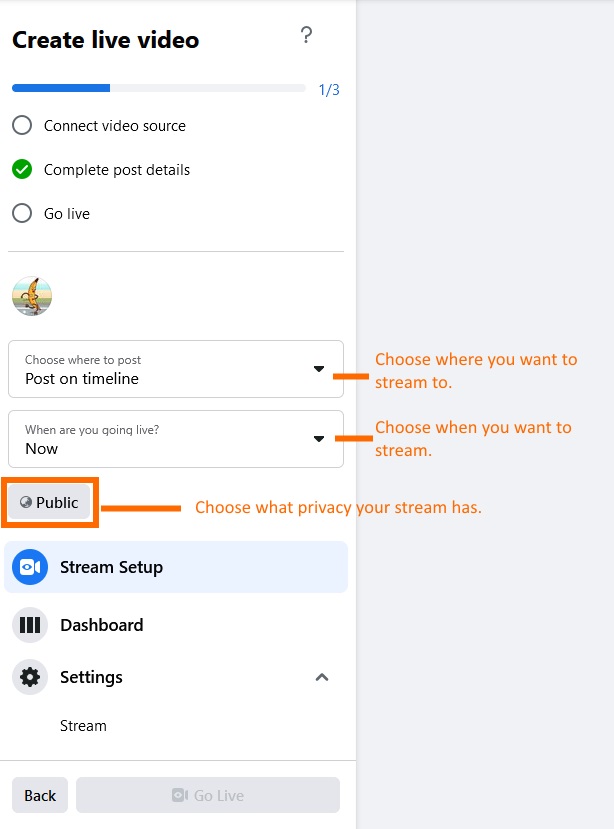Click the globe icon on Public button
The width and height of the screenshot is (614, 829).
point(26,503)
